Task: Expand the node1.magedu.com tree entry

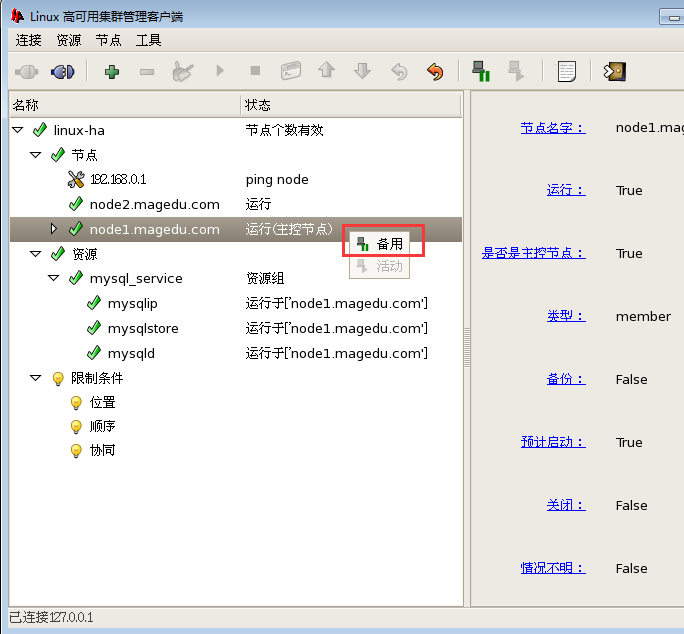Action: (54, 229)
